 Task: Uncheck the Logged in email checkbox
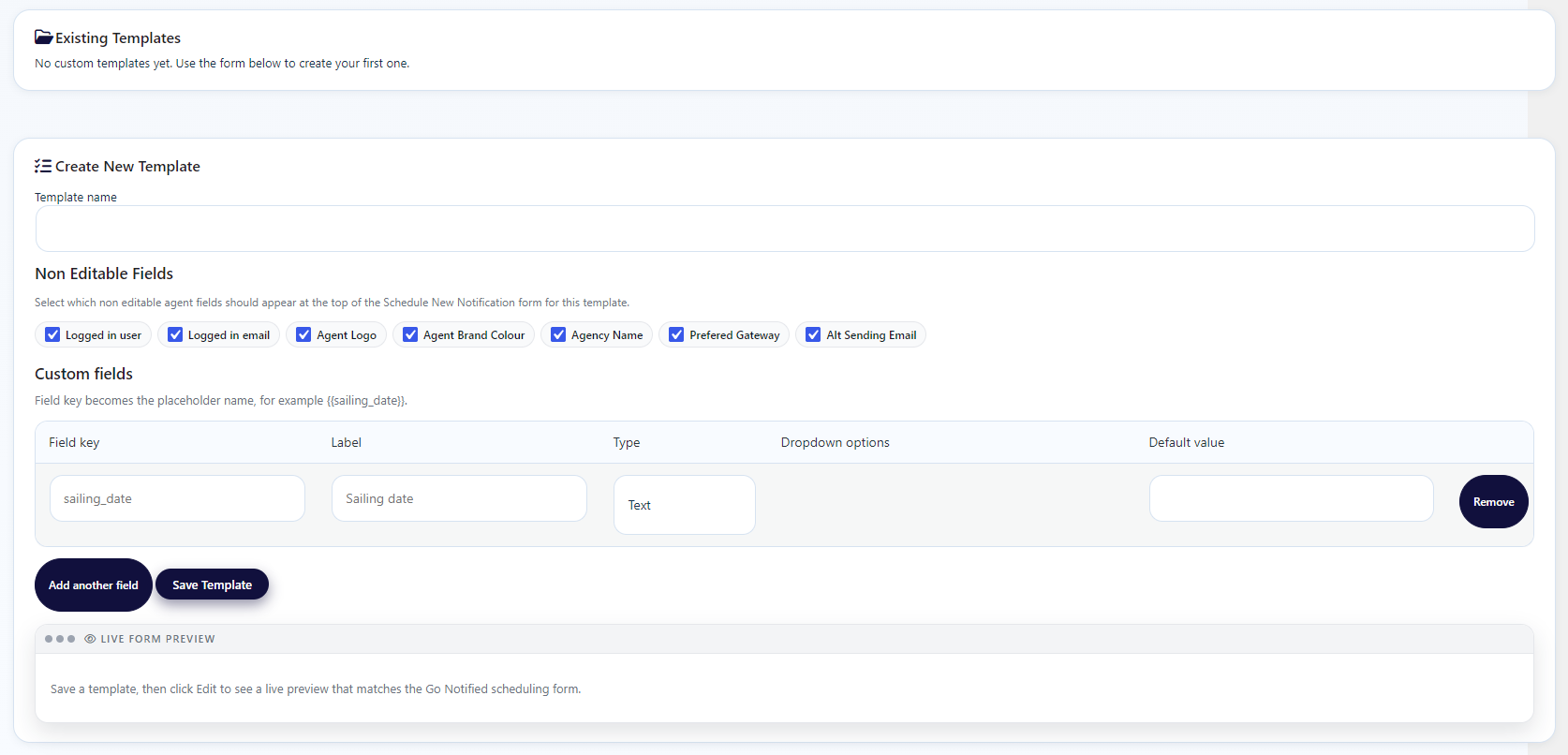(175, 334)
